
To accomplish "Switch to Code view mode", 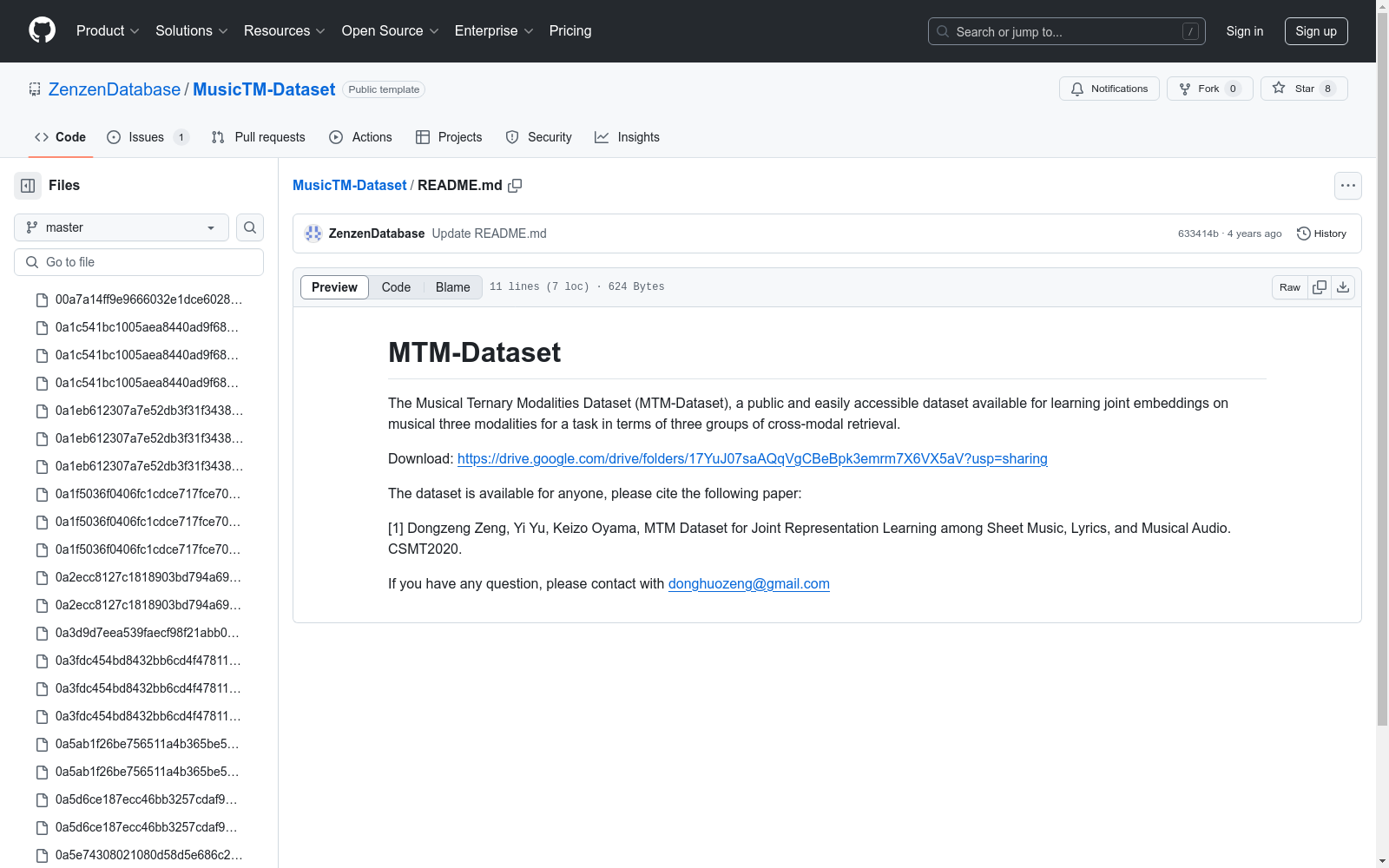I will 396,287.
